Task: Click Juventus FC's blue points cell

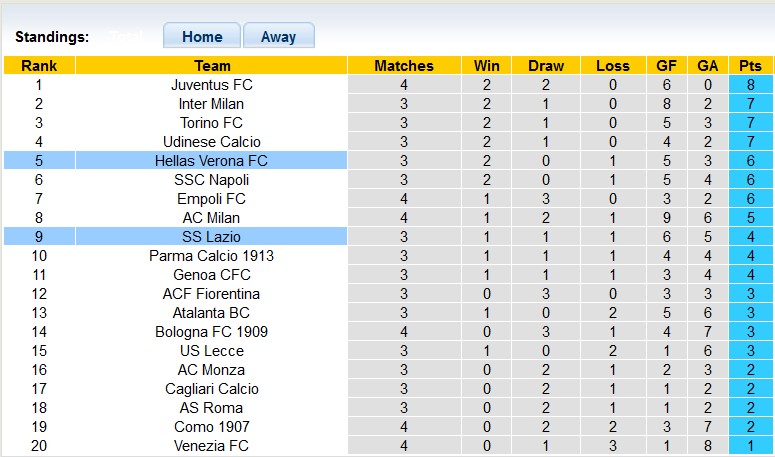Action: pos(750,85)
